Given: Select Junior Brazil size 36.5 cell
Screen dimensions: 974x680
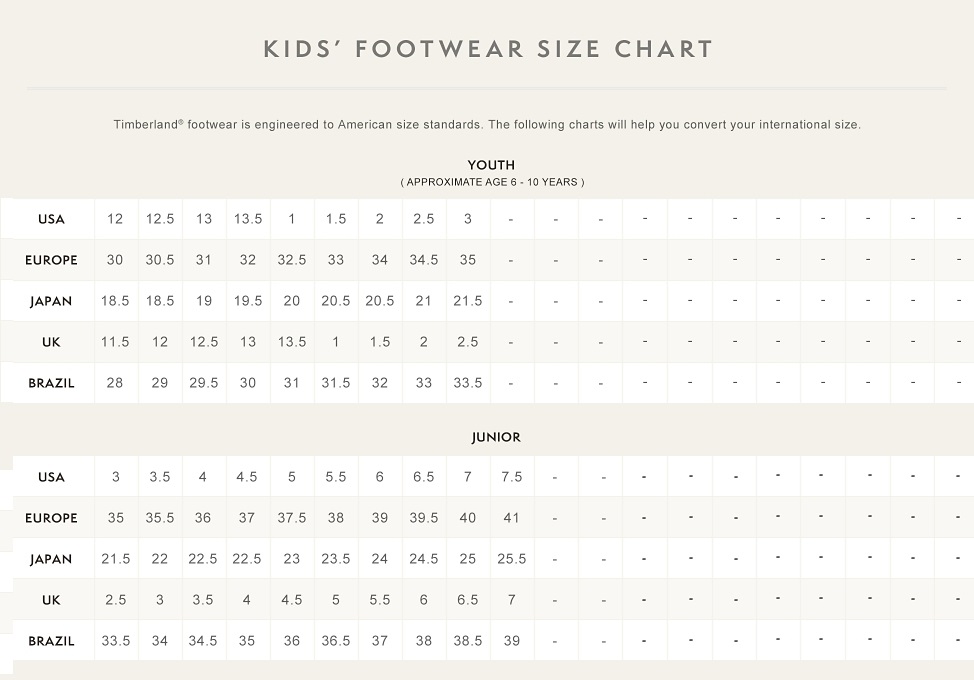Looking at the screenshot, I should point(336,641).
